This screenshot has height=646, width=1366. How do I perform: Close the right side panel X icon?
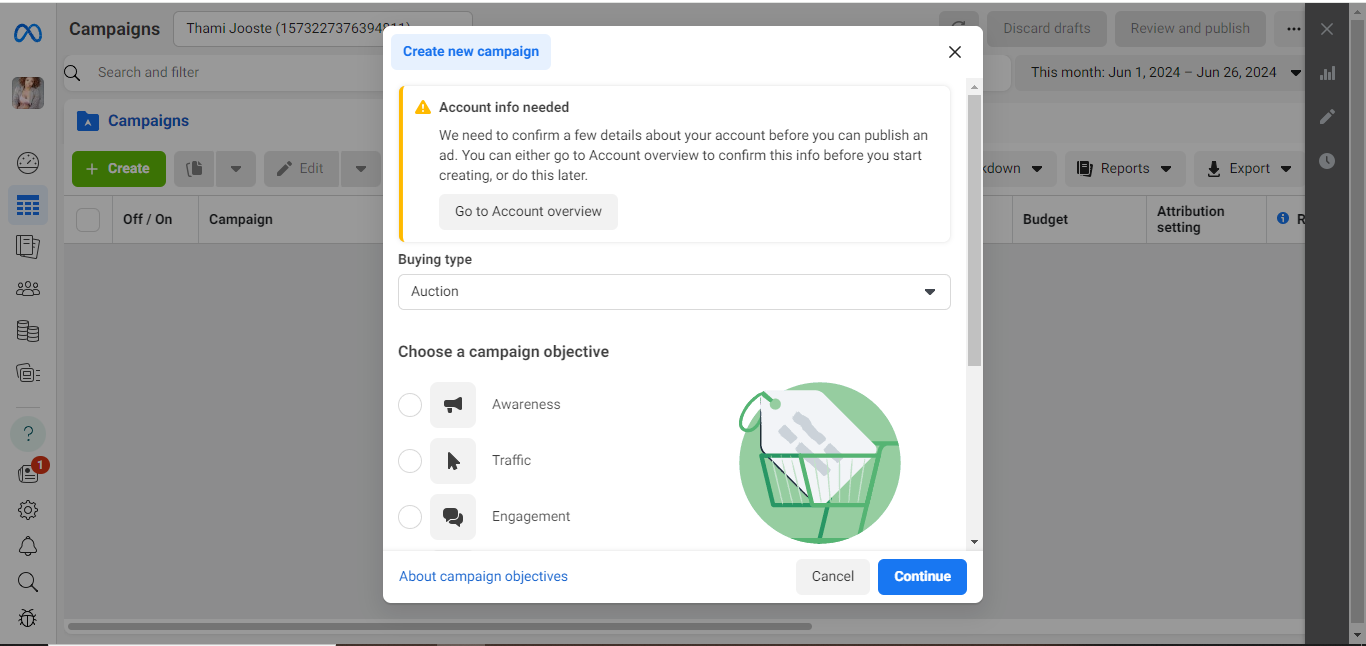1327,29
